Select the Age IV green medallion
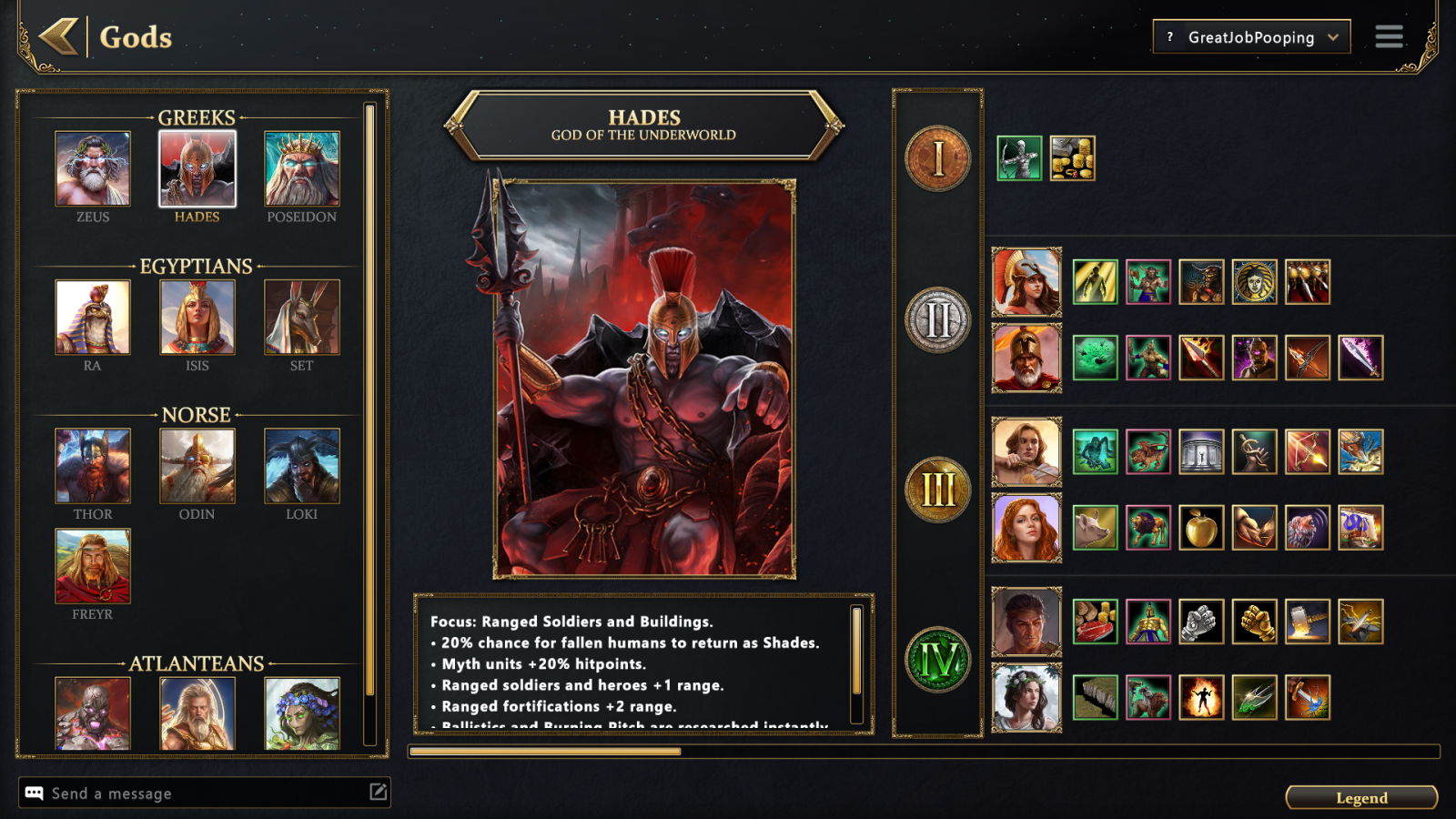This screenshot has height=819, width=1456. pos(937,660)
